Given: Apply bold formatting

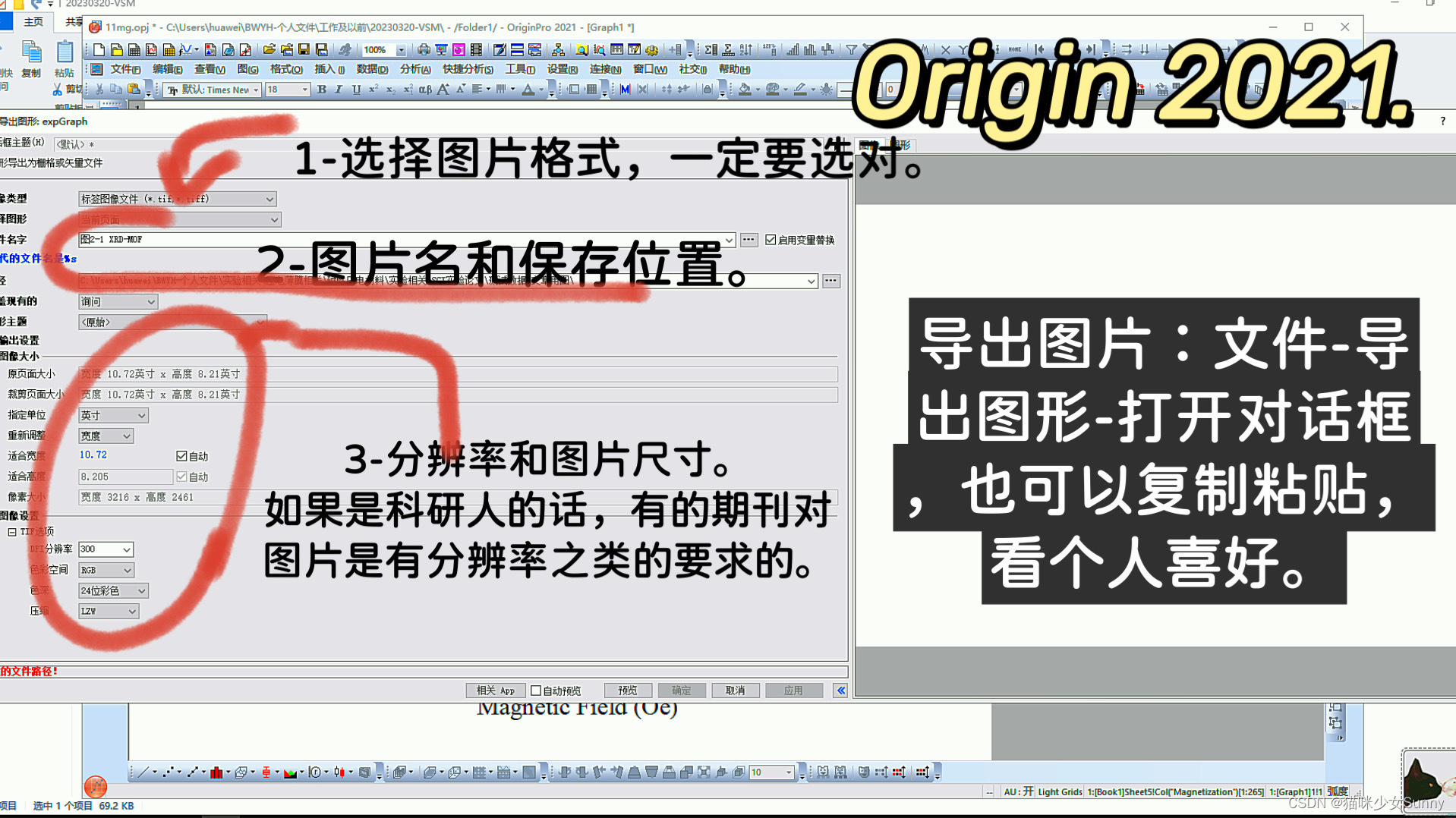Looking at the screenshot, I should click(321, 89).
